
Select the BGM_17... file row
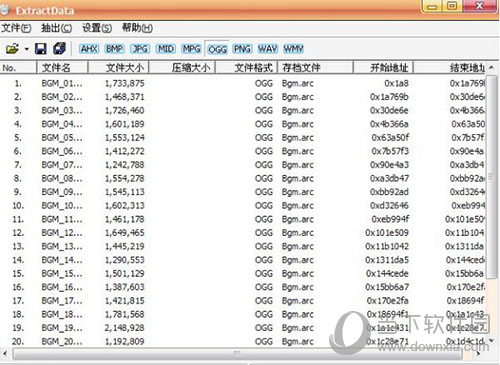coord(243,301)
